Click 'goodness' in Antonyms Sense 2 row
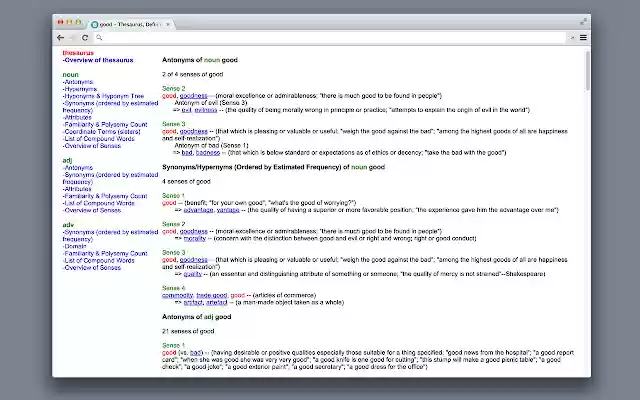The width and height of the screenshot is (640, 400). (193, 96)
